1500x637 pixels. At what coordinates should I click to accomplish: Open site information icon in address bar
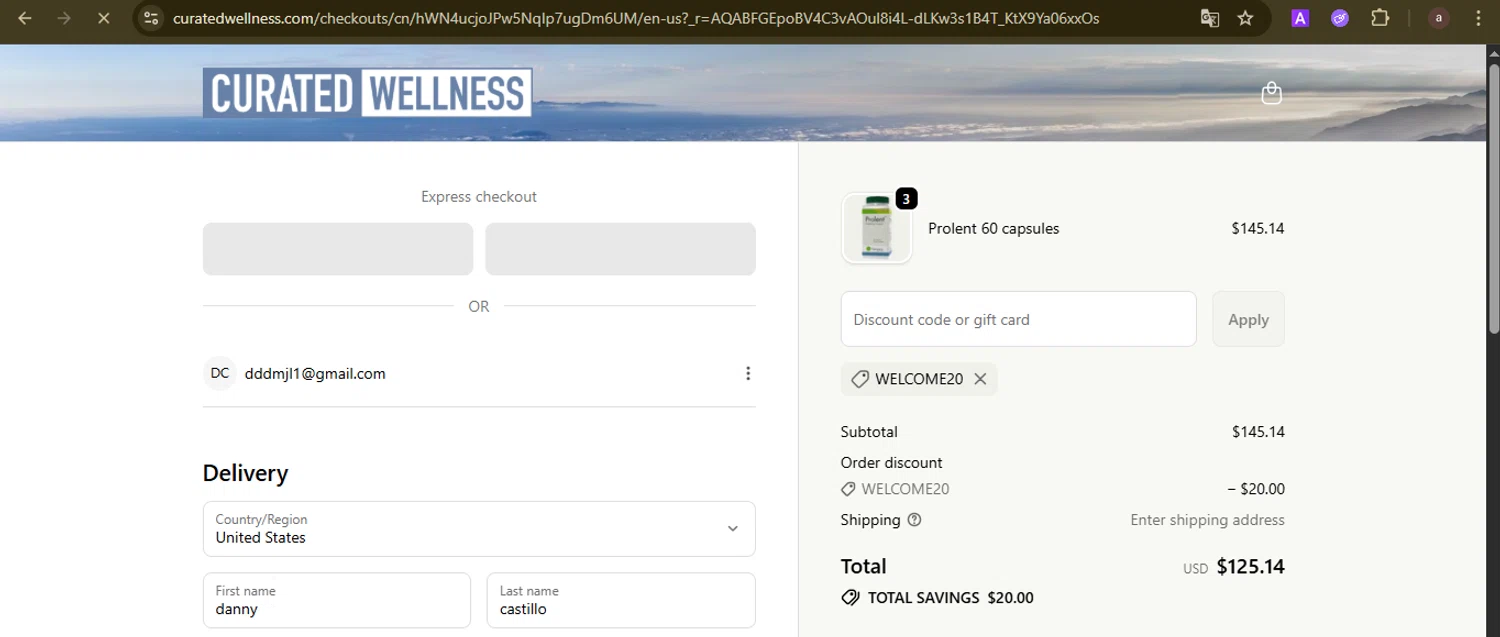tap(150, 18)
